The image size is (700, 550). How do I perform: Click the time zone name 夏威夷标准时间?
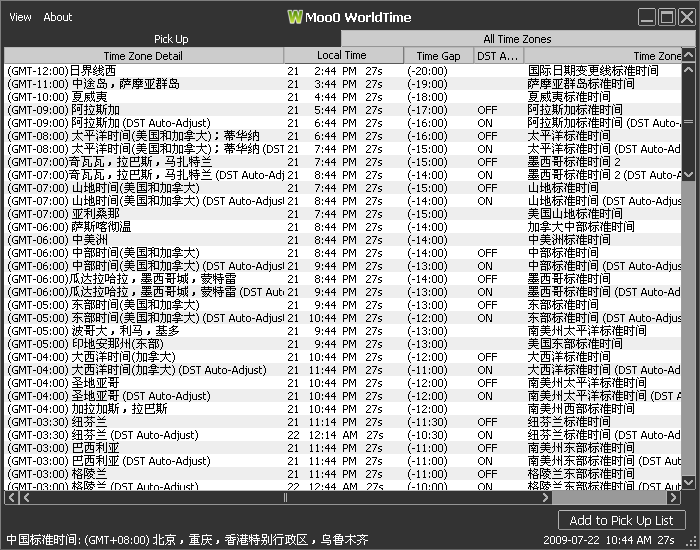pos(569,97)
